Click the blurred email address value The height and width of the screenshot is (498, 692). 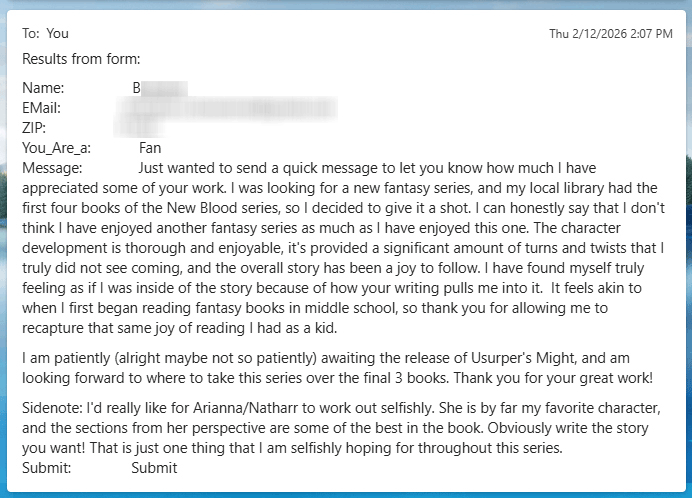pos(235,107)
